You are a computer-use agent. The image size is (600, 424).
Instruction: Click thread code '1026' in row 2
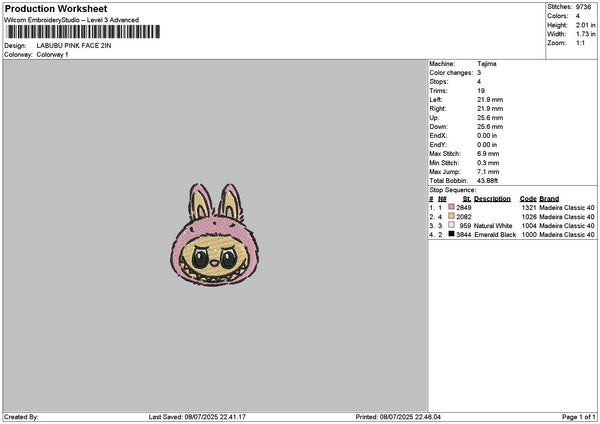click(x=529, y=217)
